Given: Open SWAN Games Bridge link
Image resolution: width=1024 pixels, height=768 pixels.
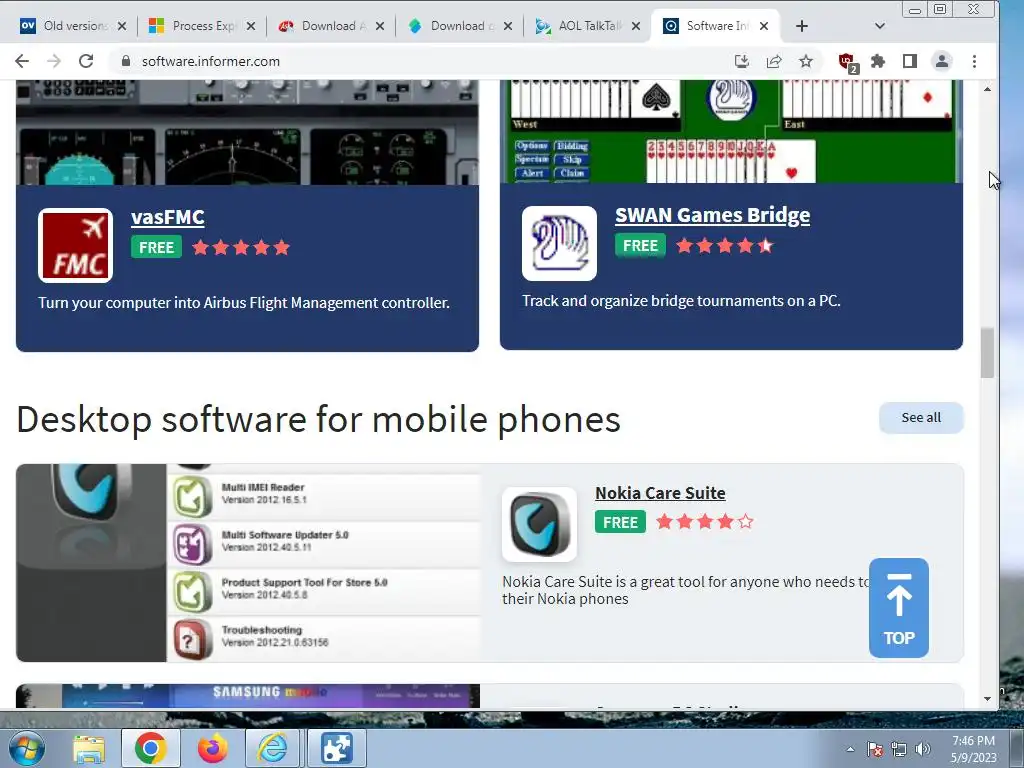Looking at the screenshot, I should click(712, 215).
